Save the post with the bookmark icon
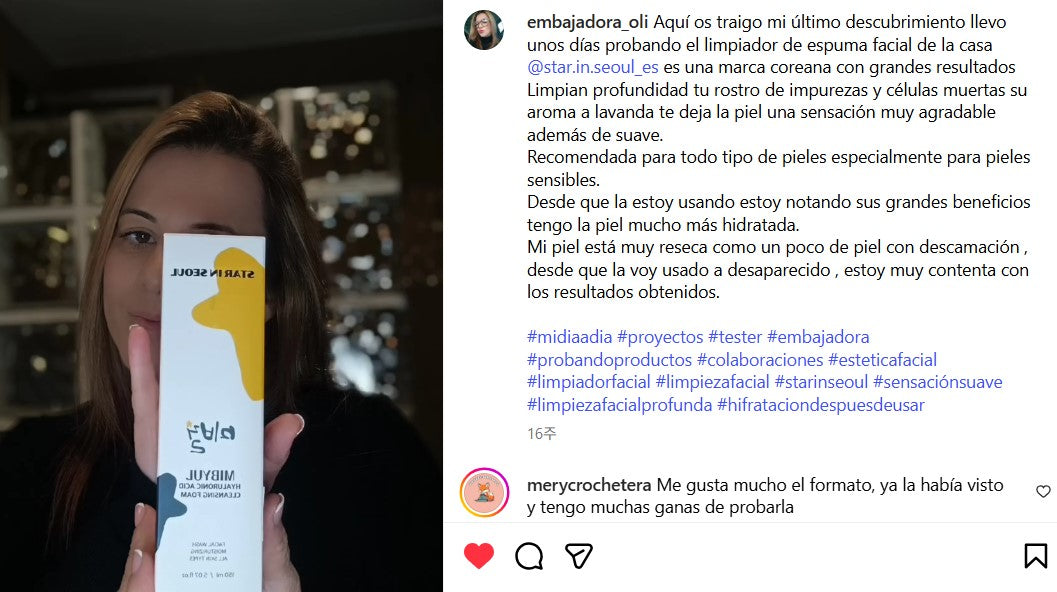Image resolution: width=1057 pixels, height=592 pixels. pos(1035,556)
